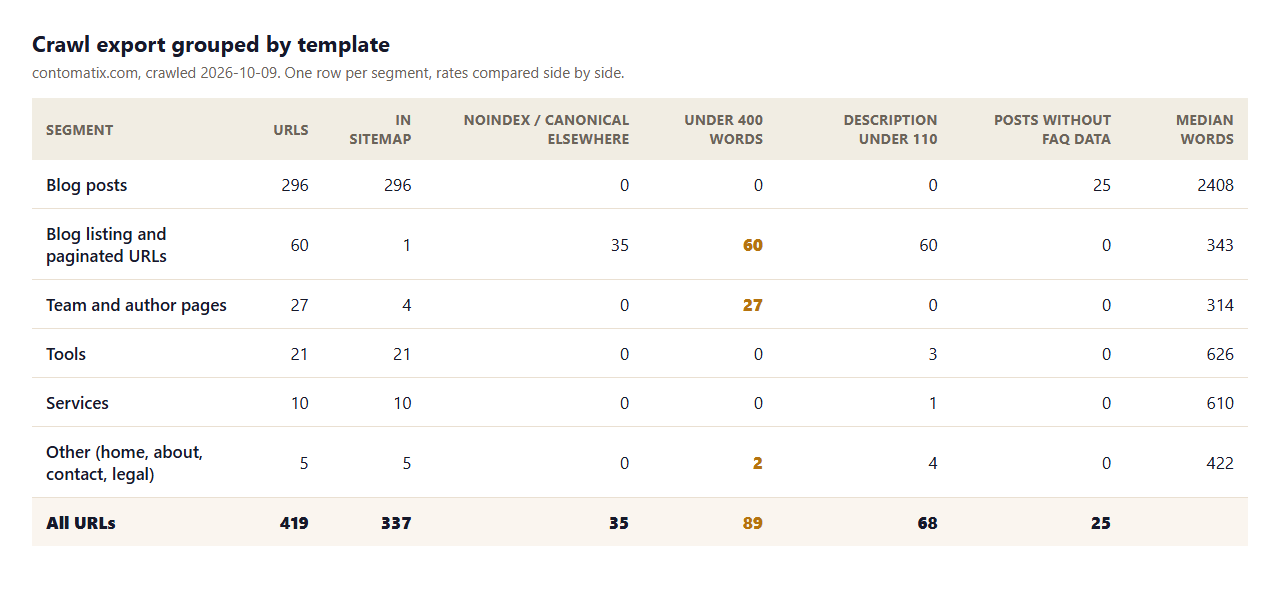Select the Blog posts row label
This screenshot has width=1280, height=590.
tap(87, 185)
